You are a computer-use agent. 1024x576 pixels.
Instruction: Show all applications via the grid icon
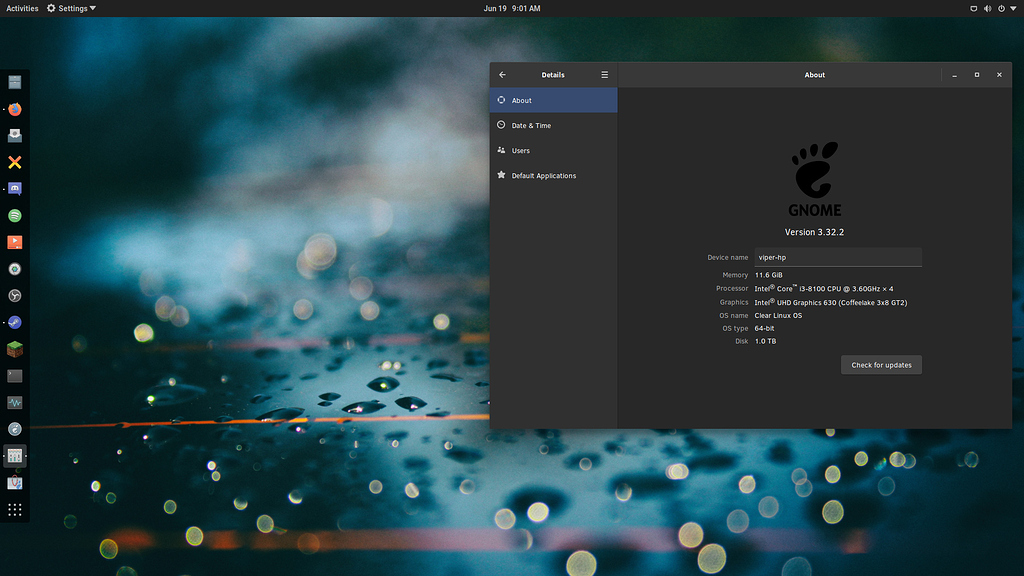tap(14, 510)
